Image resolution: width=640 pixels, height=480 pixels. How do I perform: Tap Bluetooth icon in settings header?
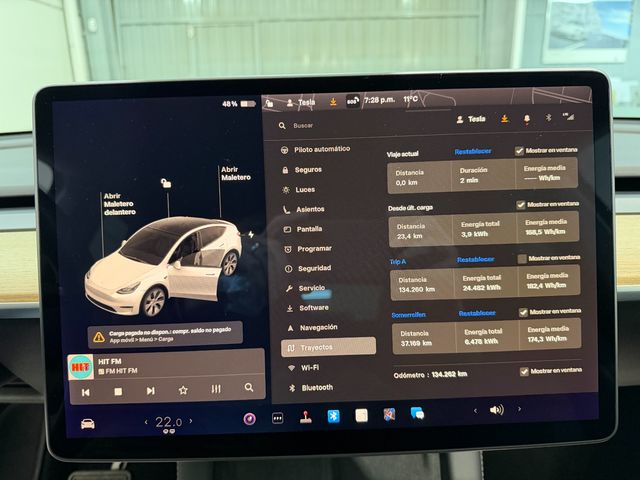point(548,118)
